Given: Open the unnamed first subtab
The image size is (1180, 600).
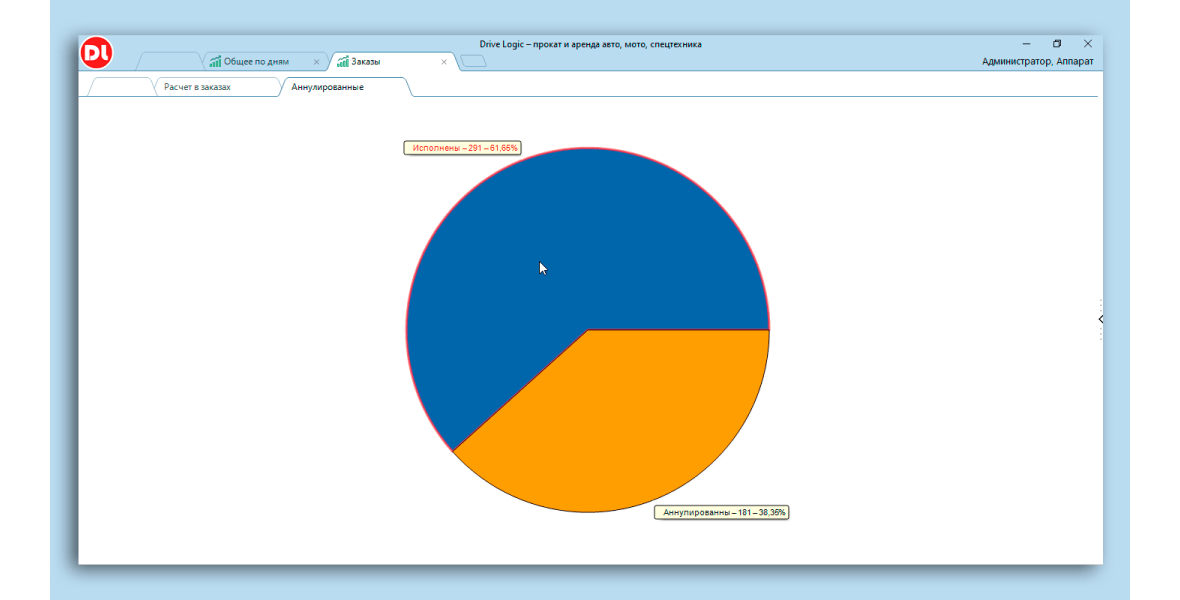Looking at the screenshot, I should tap(121, 87).
